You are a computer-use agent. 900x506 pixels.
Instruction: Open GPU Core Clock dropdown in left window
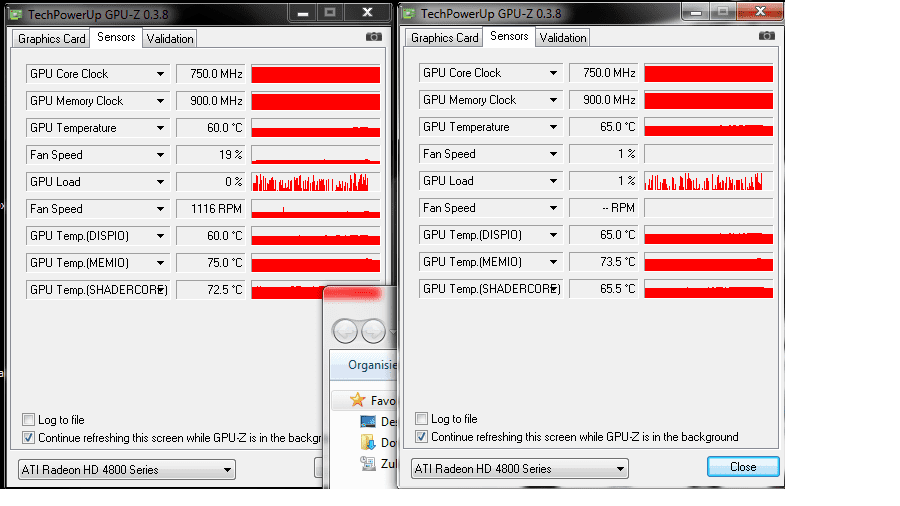pyautogui.click(x=160, y=74)
